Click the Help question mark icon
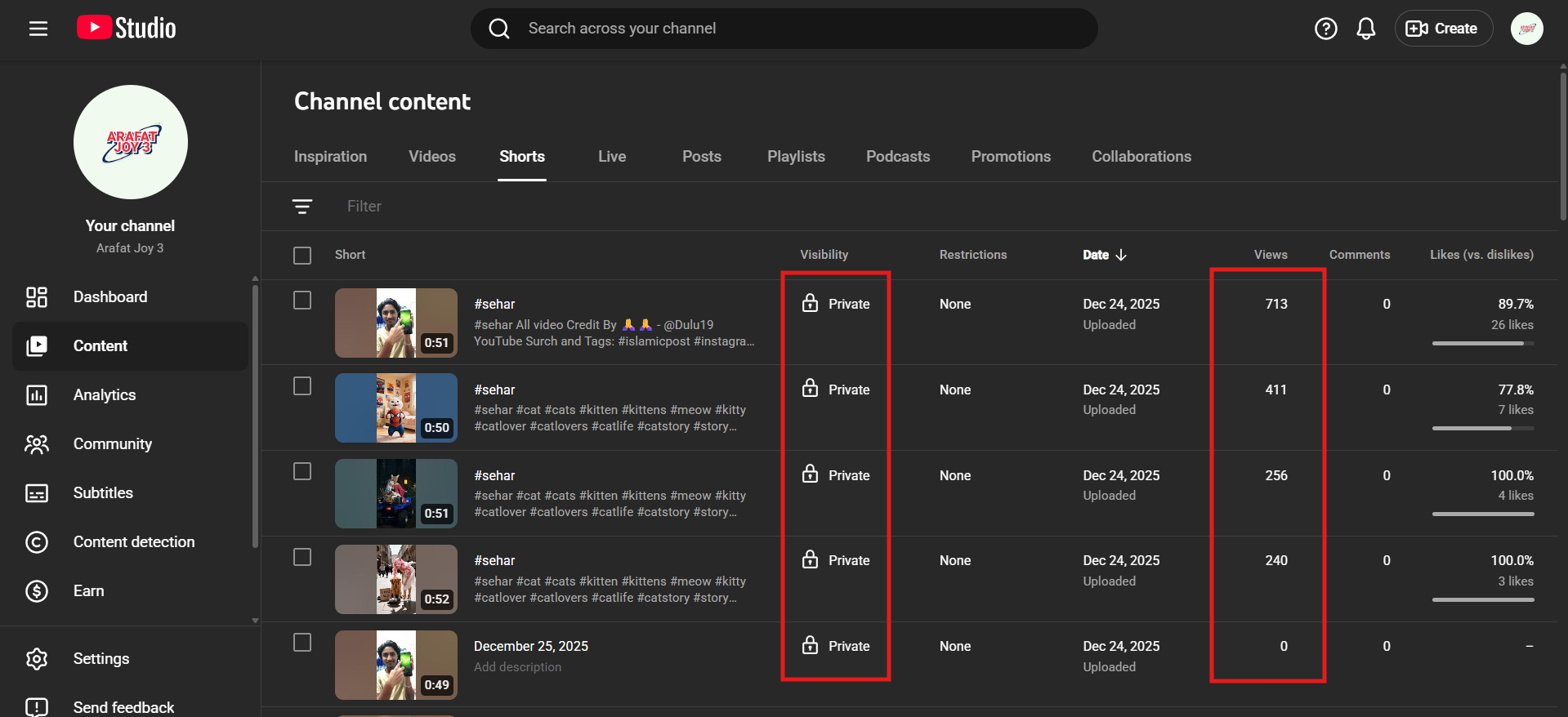The height and width of the screenshot is (717, 1568). [1325, 29]
